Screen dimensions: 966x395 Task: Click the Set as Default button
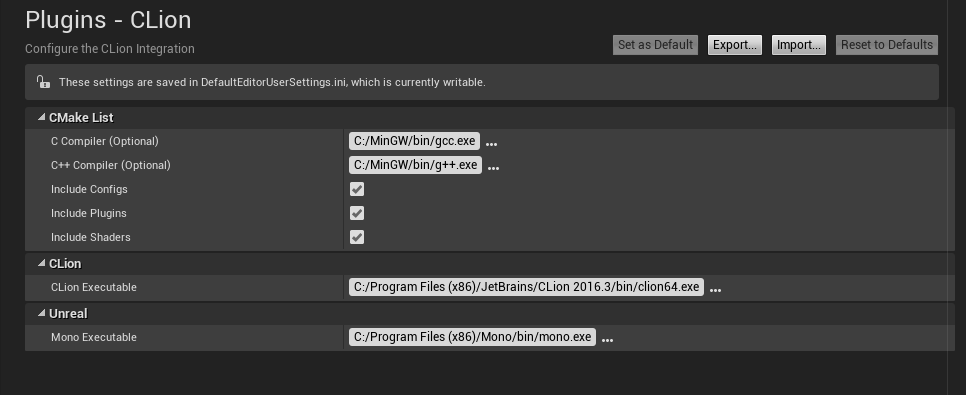coord(655,45)
